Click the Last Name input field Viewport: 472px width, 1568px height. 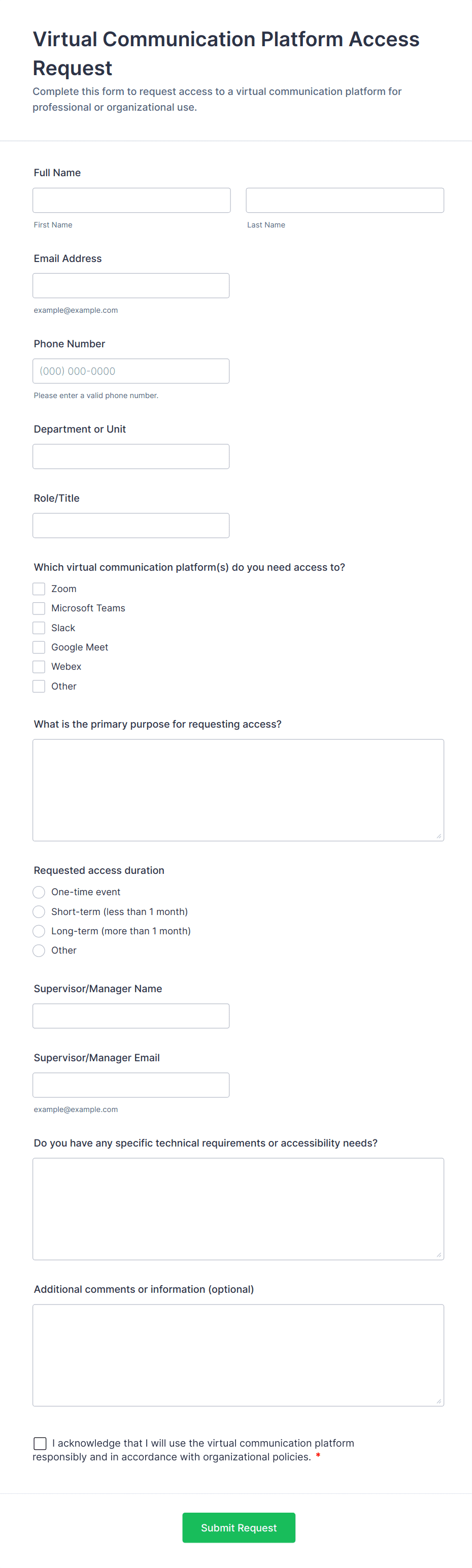(x=344, y=200)
